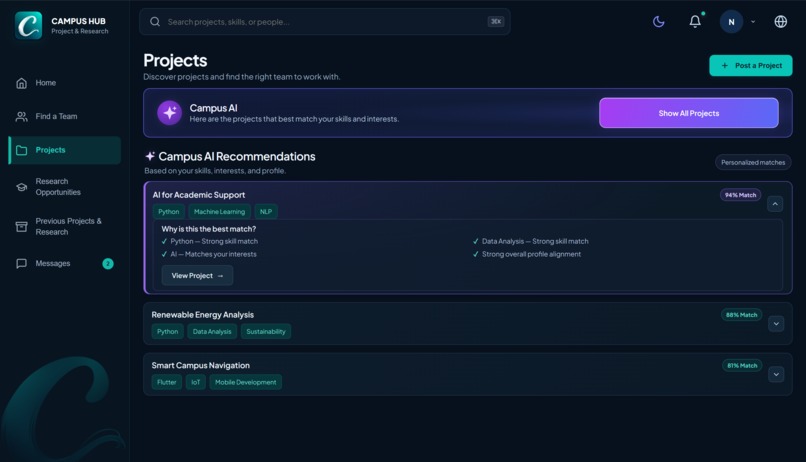This screenshot has width=806, height=462.
Task: Go to Home in sidebar
Action: (65, 83)
